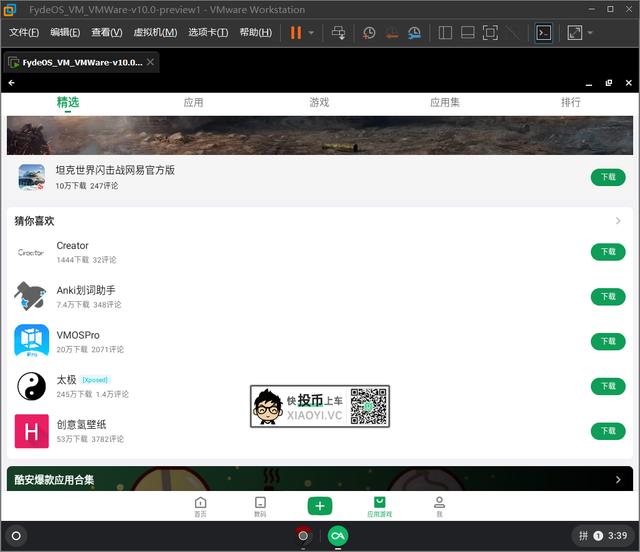
Task: Select the 太极 app title text
Action: pyautogui.click(x=66, y=380)
